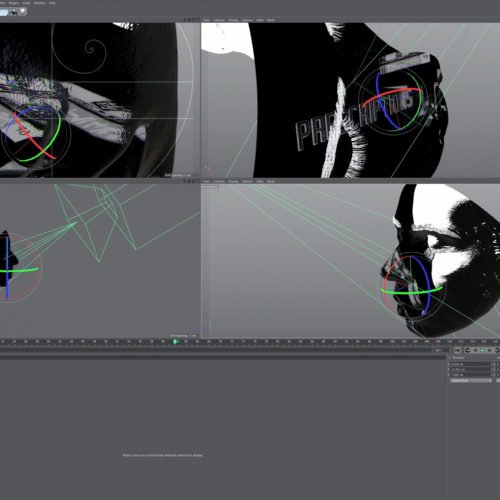Click the Position X value field
This screenshot has width=500, height=500.
pos(470,364)
